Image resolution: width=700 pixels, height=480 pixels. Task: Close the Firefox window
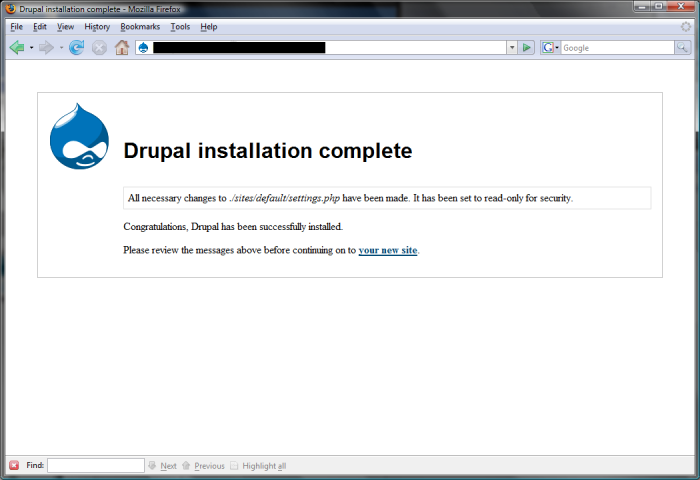681,6
